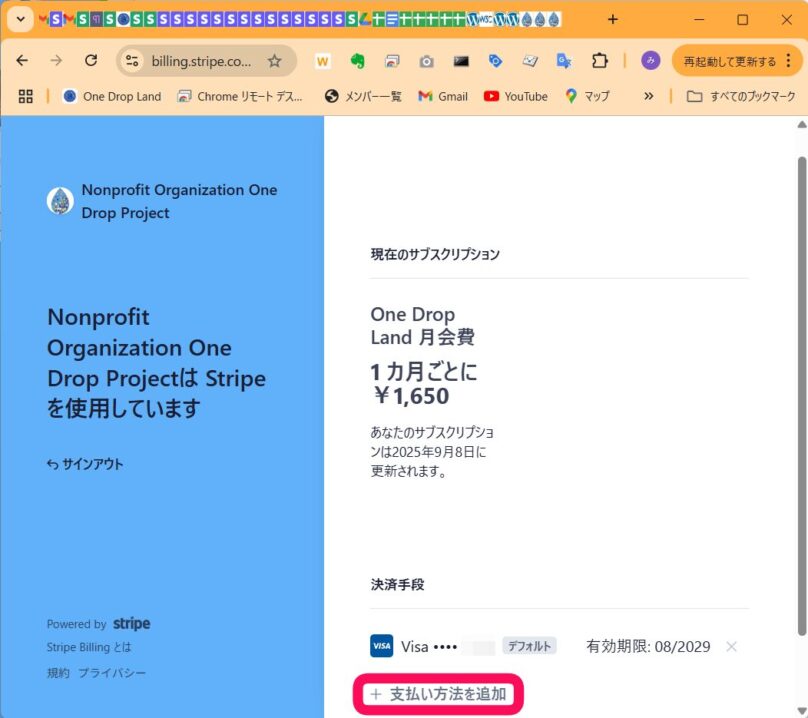808x718 pixels.
Task: Click the One Drop Project logo image
Action: click(x=60, y=201)
